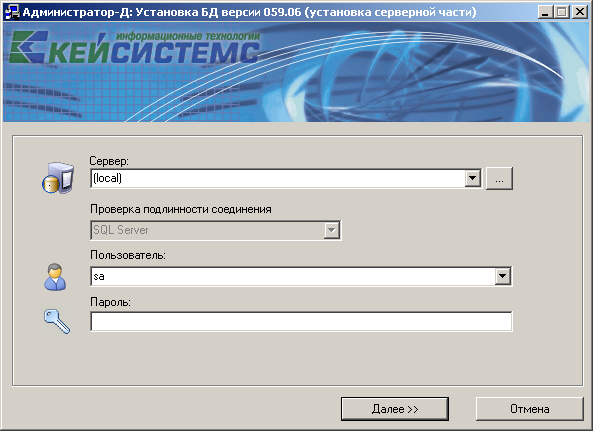Close the installer window
The height and width of the screenshot is (431, 593).
[579, 12]
